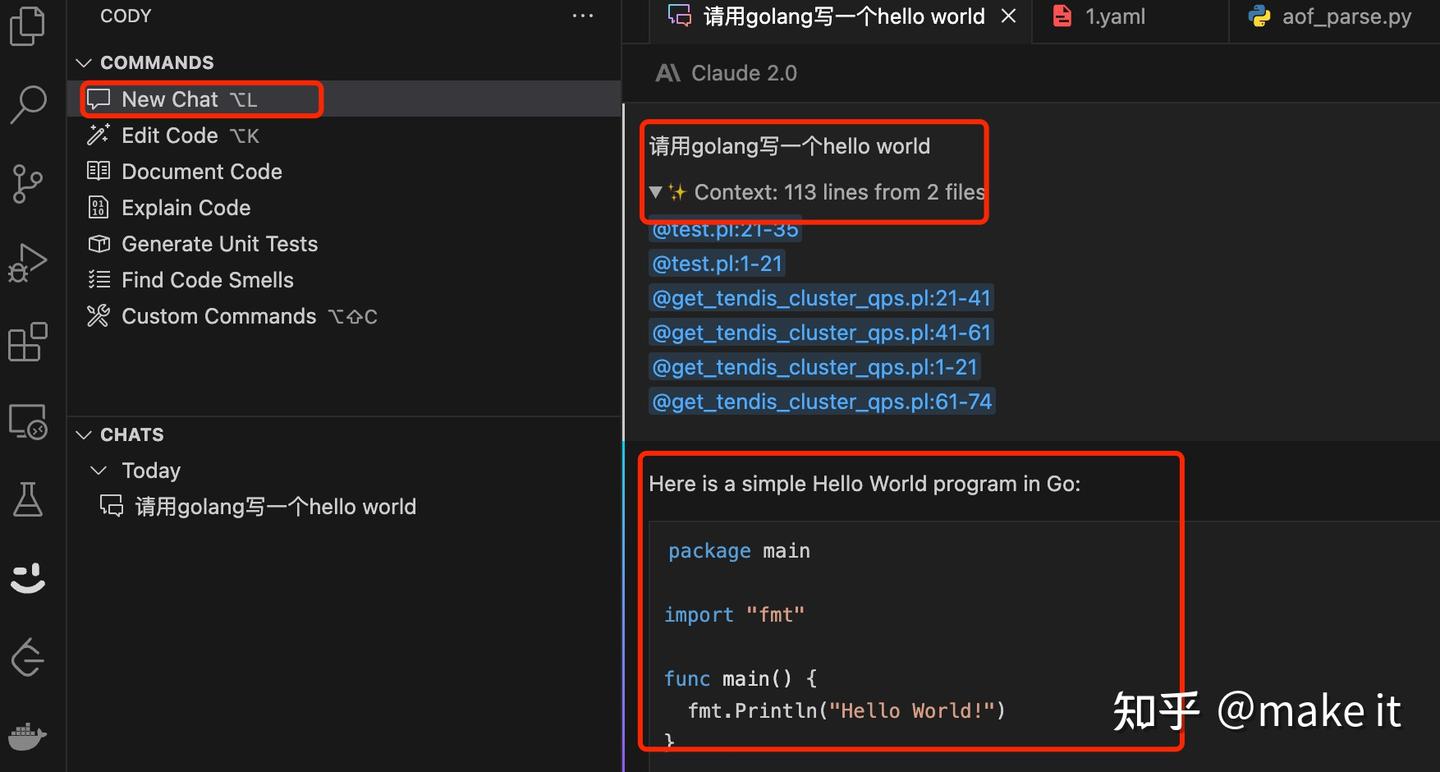Open the Cody extension sidebar

coord(27,578)
